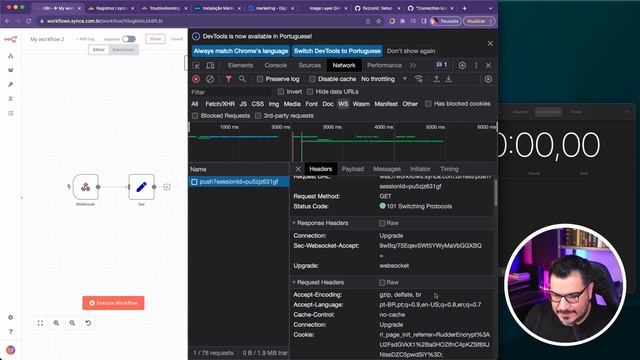Open the Messages tab of request

pyautogui.click(x=387, y=169)
